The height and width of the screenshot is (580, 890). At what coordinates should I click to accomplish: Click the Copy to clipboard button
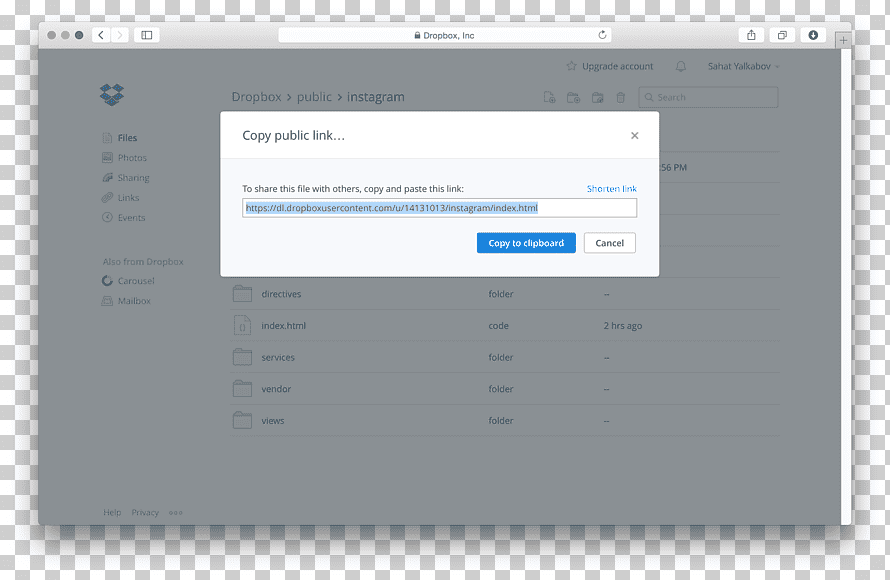click(x=526, y=243)
